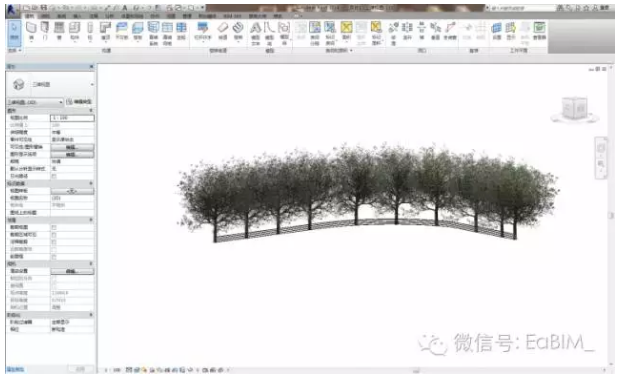Select the Ceiling (天花板) tool
621x378 pixels.
point(122,32)
